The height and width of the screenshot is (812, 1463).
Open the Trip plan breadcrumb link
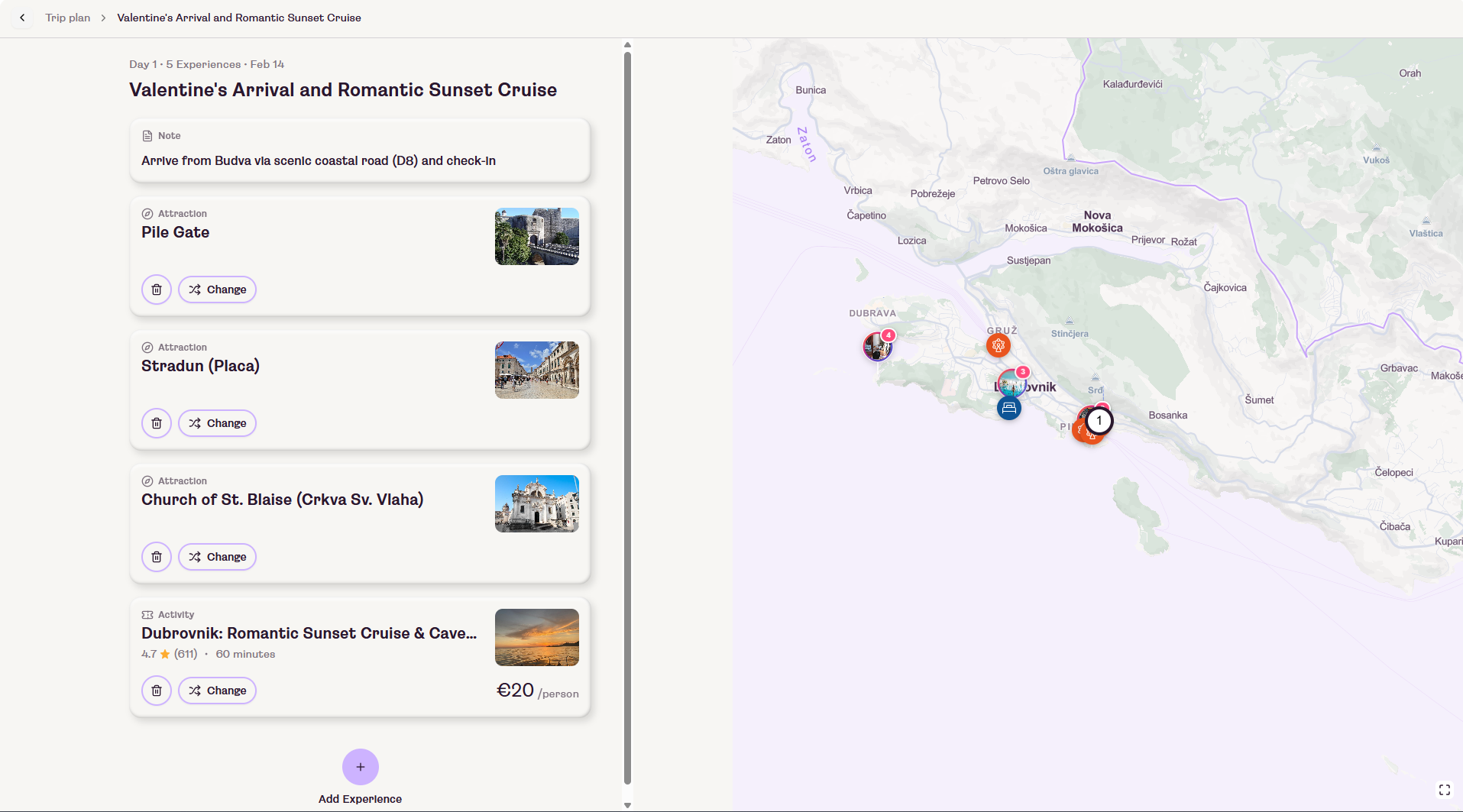click(67, 18)
